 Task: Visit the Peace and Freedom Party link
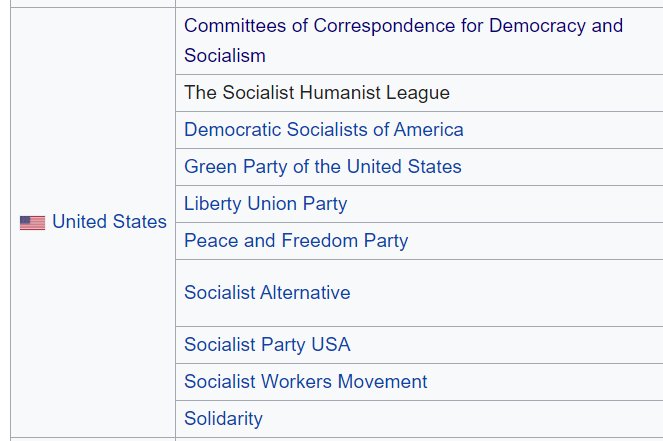coord(295,241)
